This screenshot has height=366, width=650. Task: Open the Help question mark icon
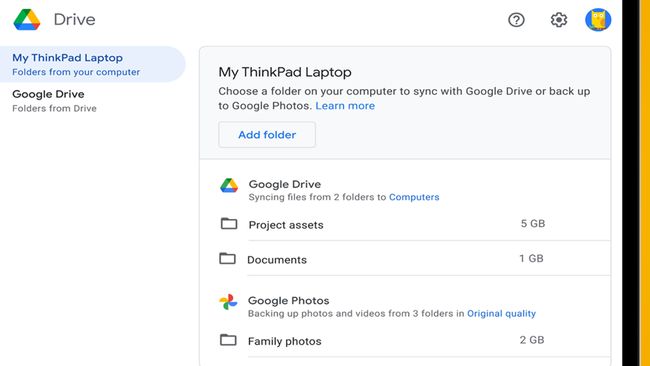[516, 19]
